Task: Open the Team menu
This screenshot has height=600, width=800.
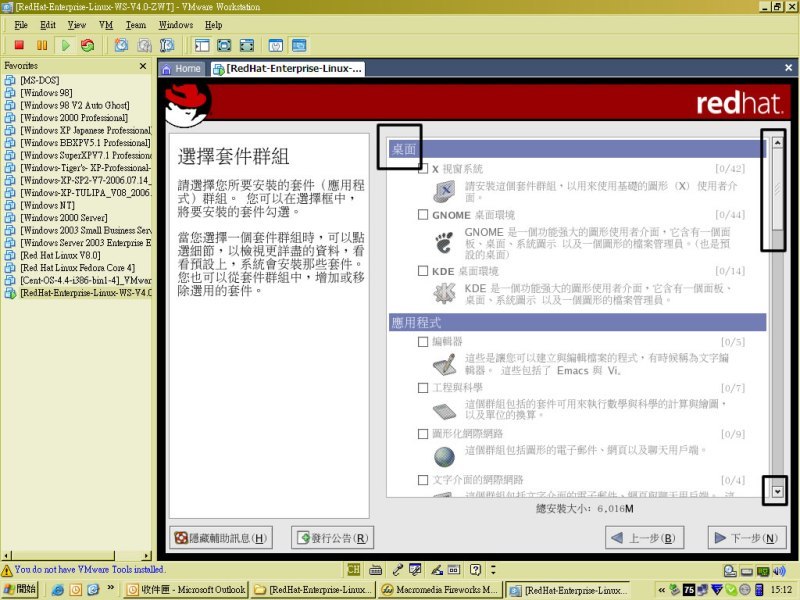Action: pos(136,25)
